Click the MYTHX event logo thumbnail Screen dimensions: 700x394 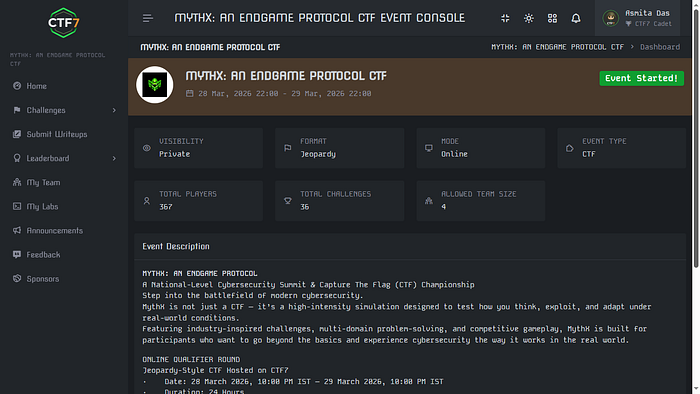(x=154, y=85)
